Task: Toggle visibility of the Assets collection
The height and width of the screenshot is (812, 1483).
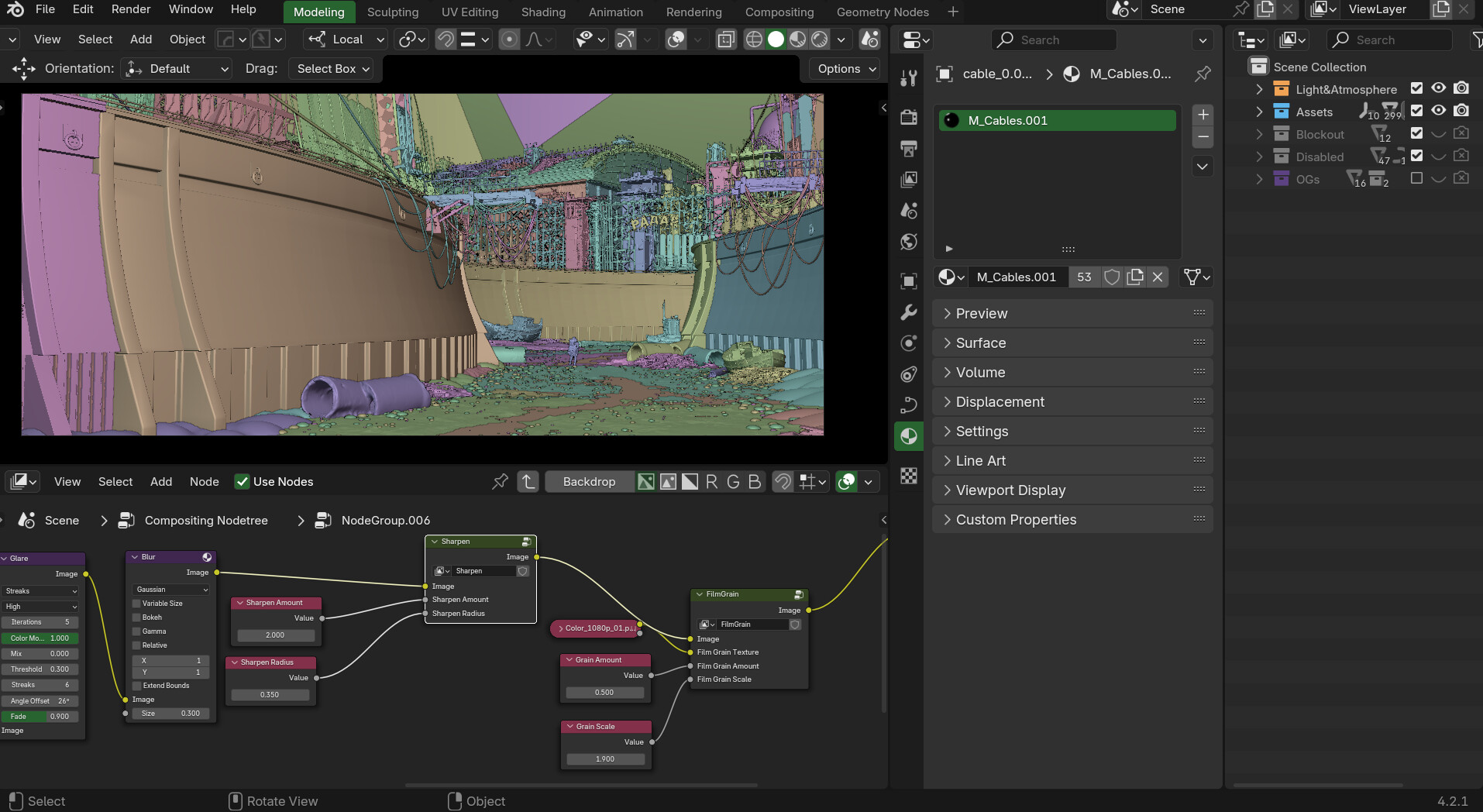Action: click(x=1439, y=111)
